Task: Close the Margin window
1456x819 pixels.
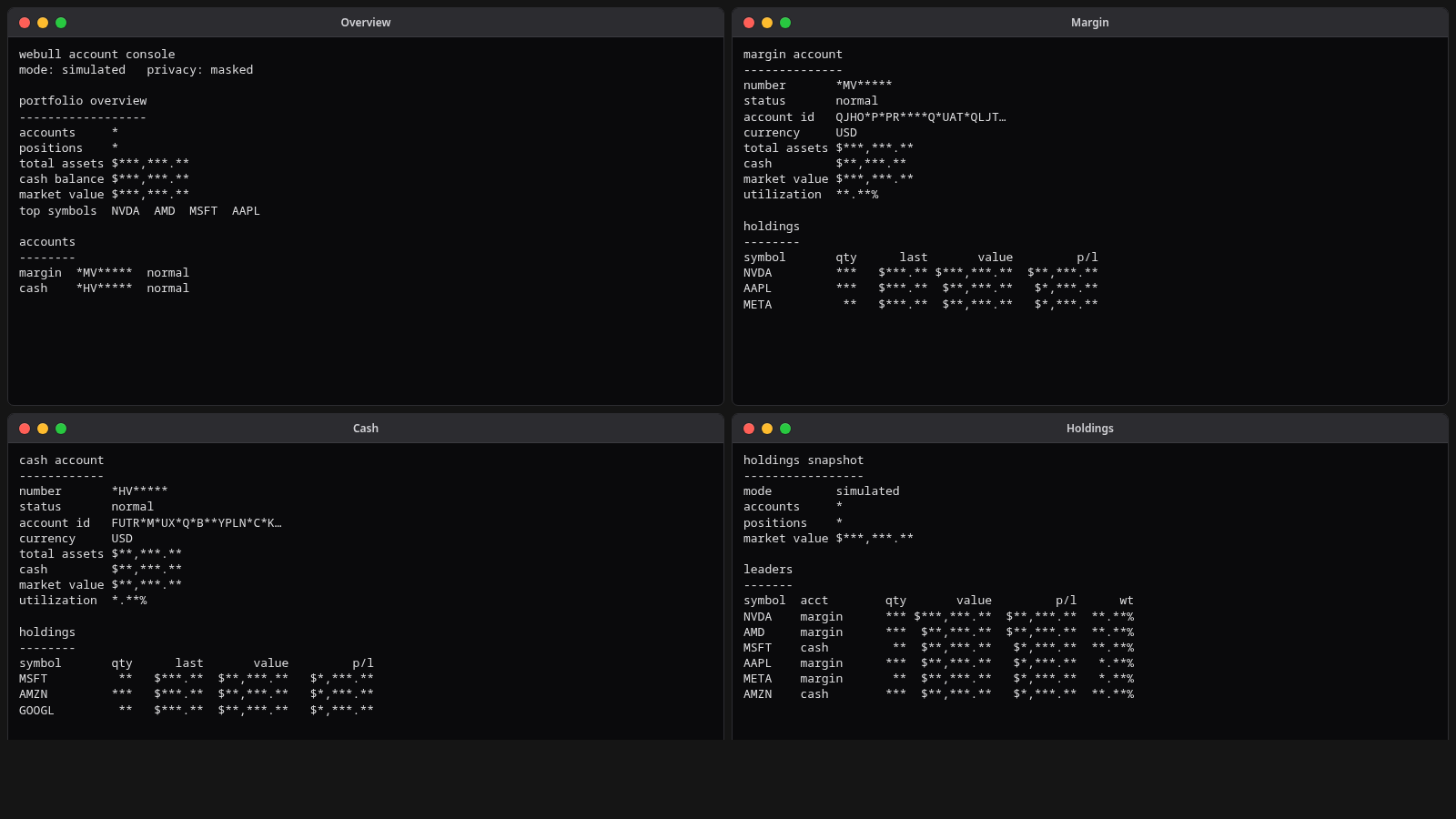Action: coord(749,23)
